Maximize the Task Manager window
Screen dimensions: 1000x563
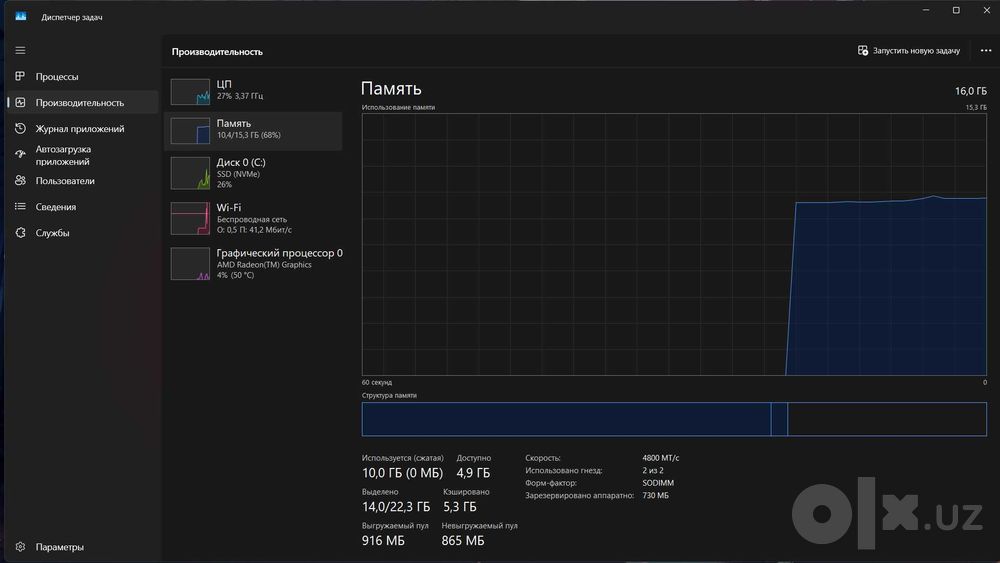click(956, 10)
